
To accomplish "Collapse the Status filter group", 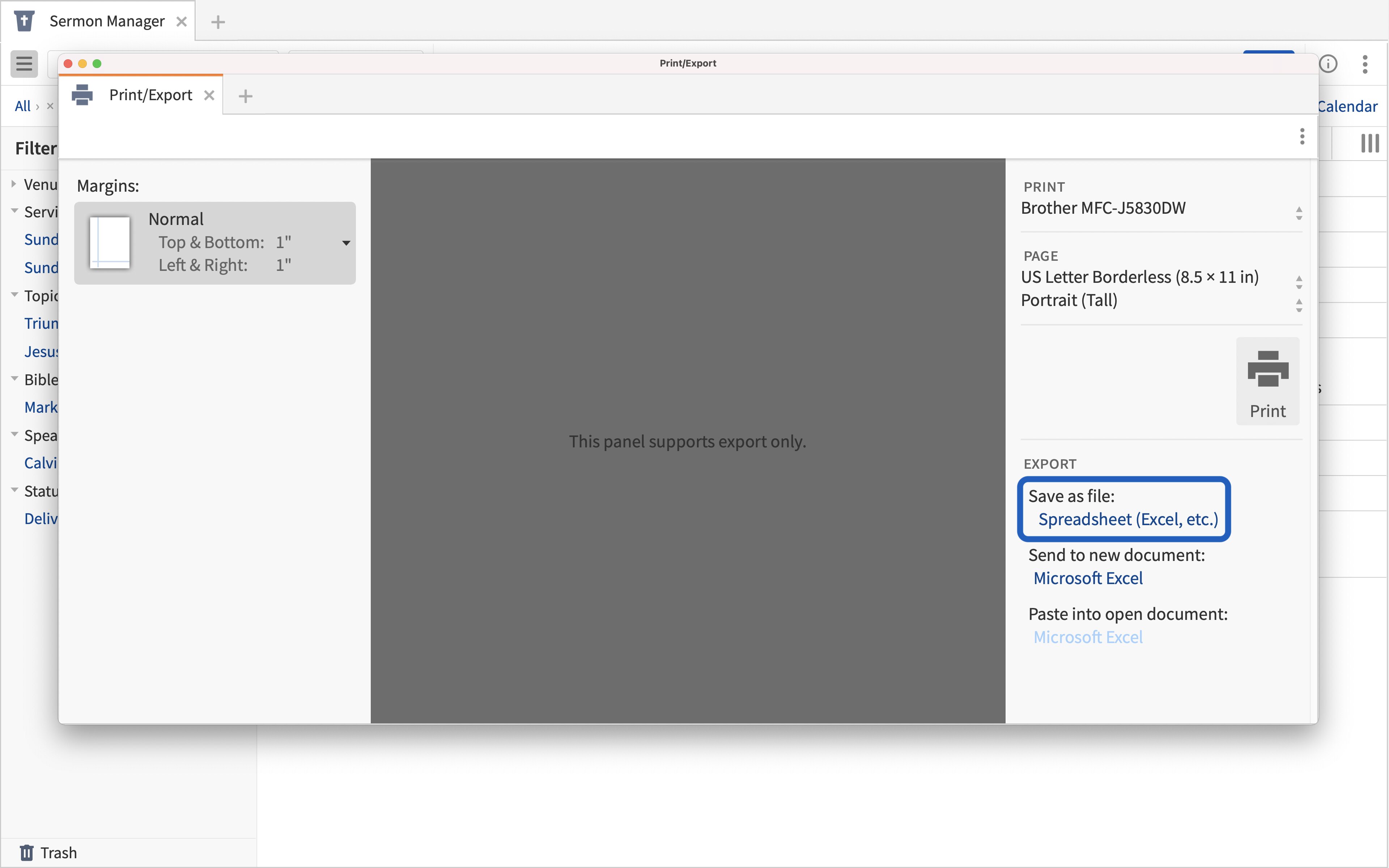I will (14, 490).
